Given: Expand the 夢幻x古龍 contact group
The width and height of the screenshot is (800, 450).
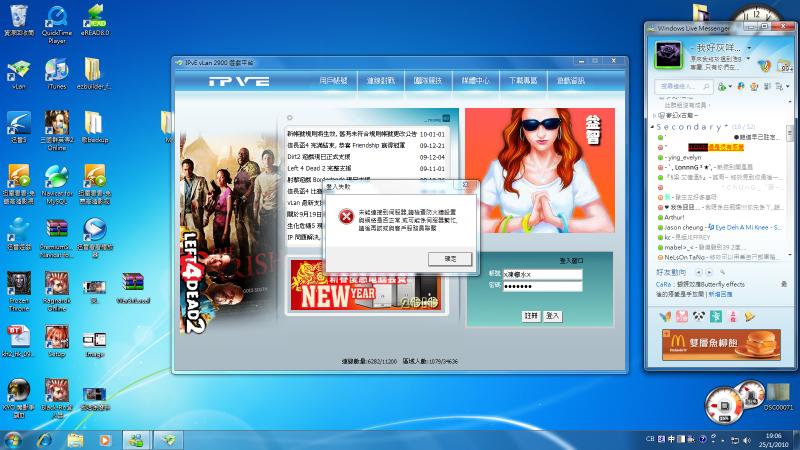Looking at the screenshot, I should pos(655,115).
